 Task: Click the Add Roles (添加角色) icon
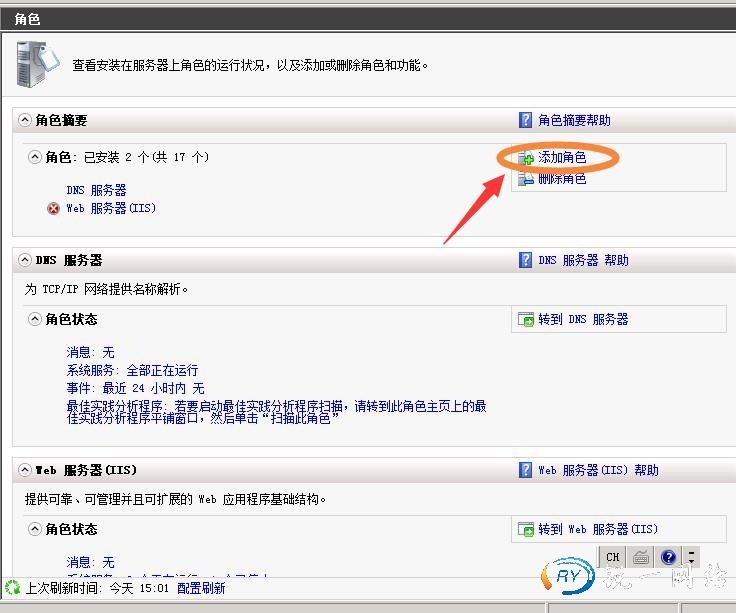click(x=526, y=158)
